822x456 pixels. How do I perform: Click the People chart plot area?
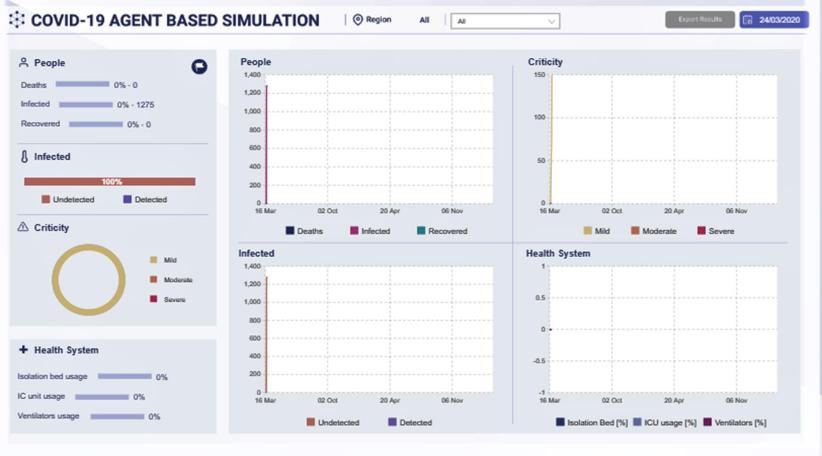point(379,139)
